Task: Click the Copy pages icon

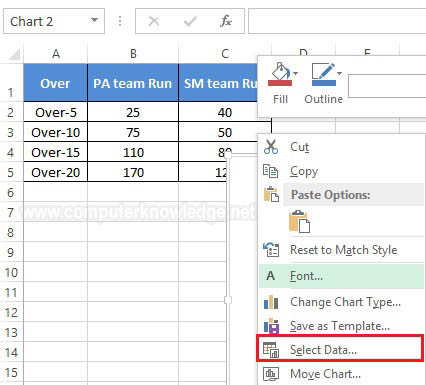Action: pos(270,171)
